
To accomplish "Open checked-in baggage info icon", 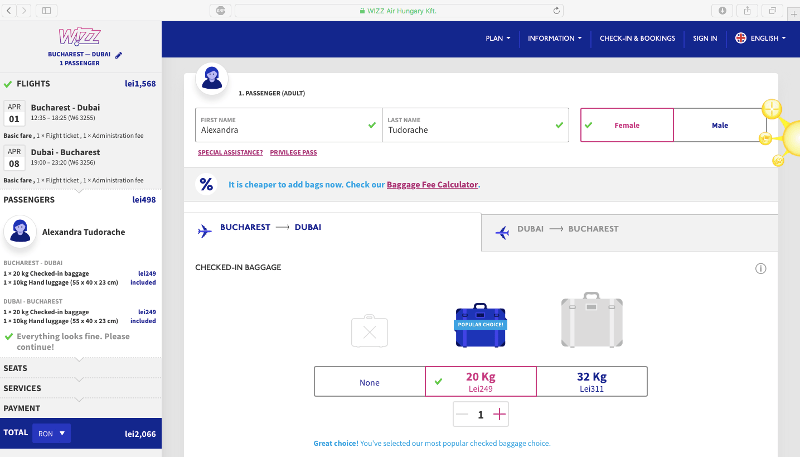I will coord(760,268).
